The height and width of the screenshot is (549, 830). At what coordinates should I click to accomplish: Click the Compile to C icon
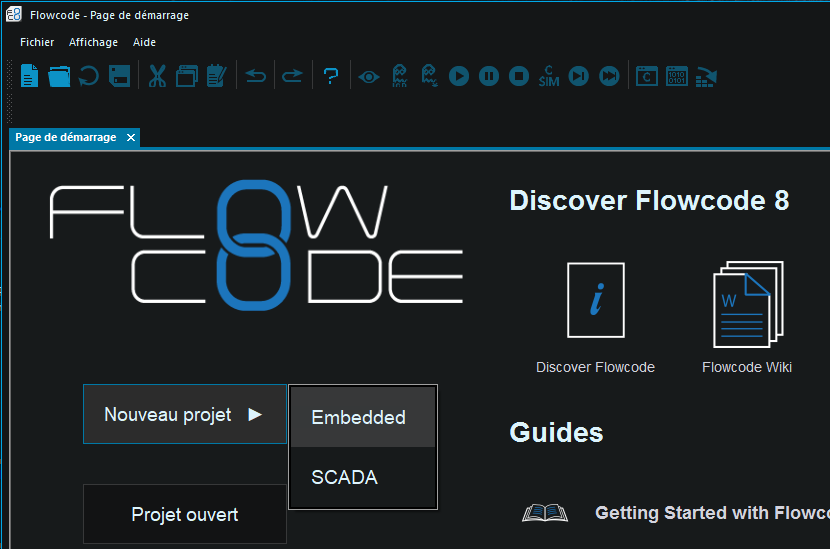(647, 76)
